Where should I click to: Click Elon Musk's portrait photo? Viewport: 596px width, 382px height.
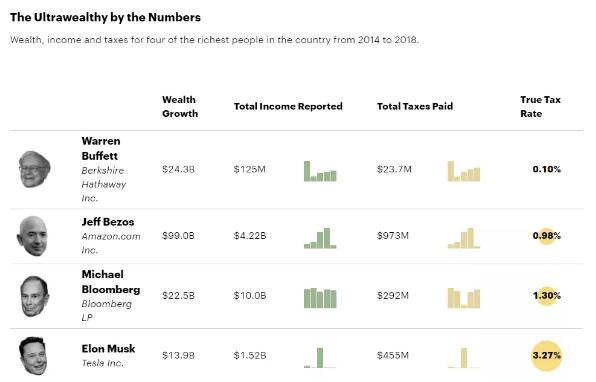coord(33,356)
